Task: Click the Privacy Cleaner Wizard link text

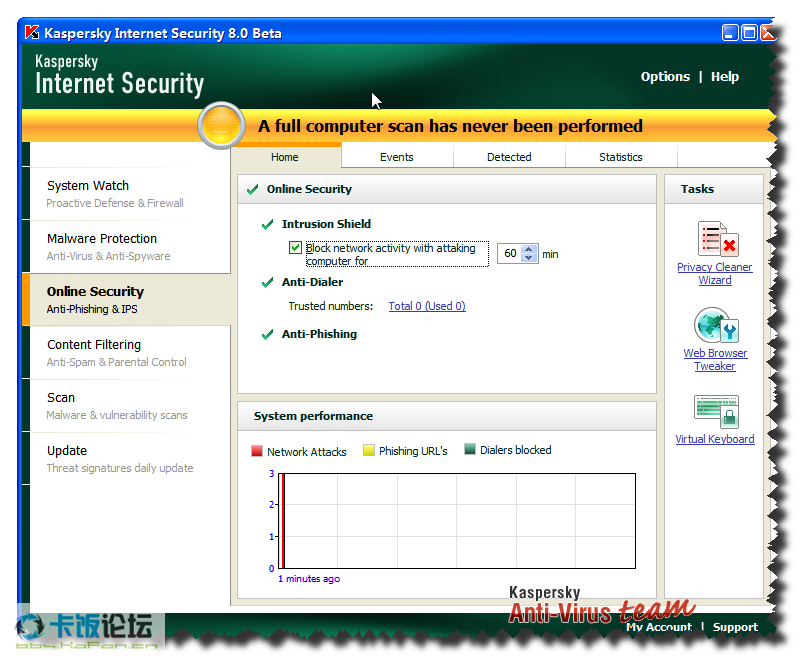Action: click(x=715, y=274)
